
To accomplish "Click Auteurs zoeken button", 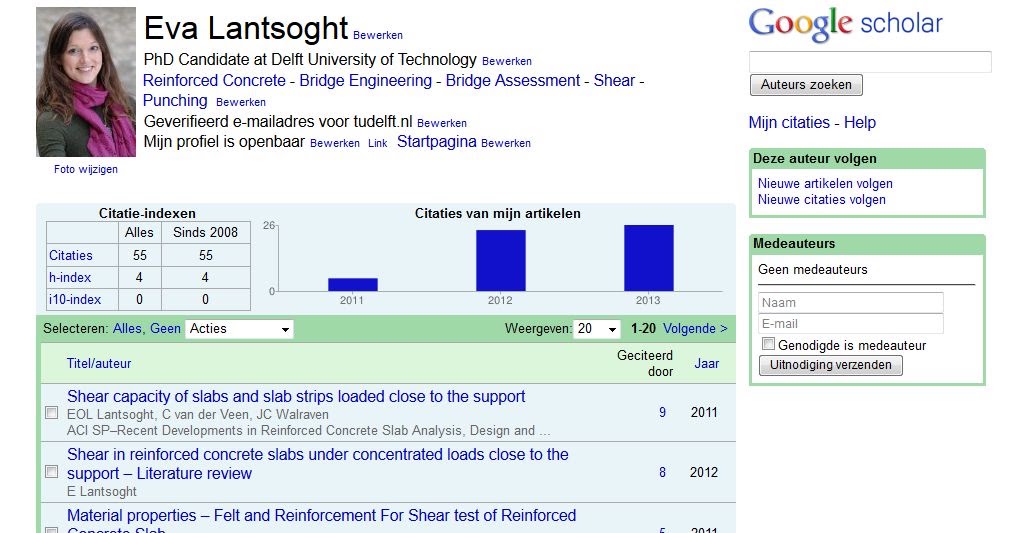I will (806, 85).
